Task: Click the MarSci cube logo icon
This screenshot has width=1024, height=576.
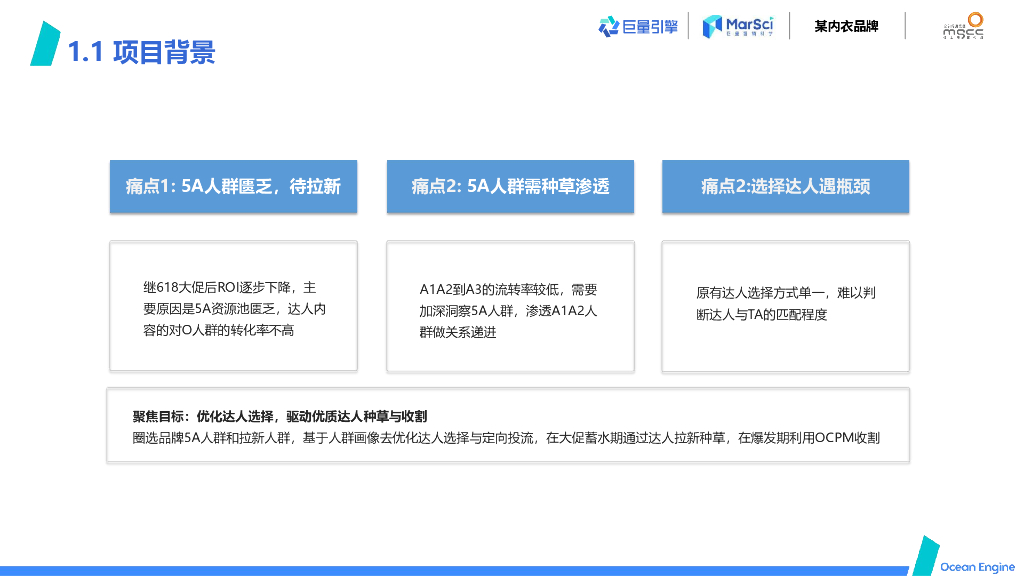Action: coord(712,26)
